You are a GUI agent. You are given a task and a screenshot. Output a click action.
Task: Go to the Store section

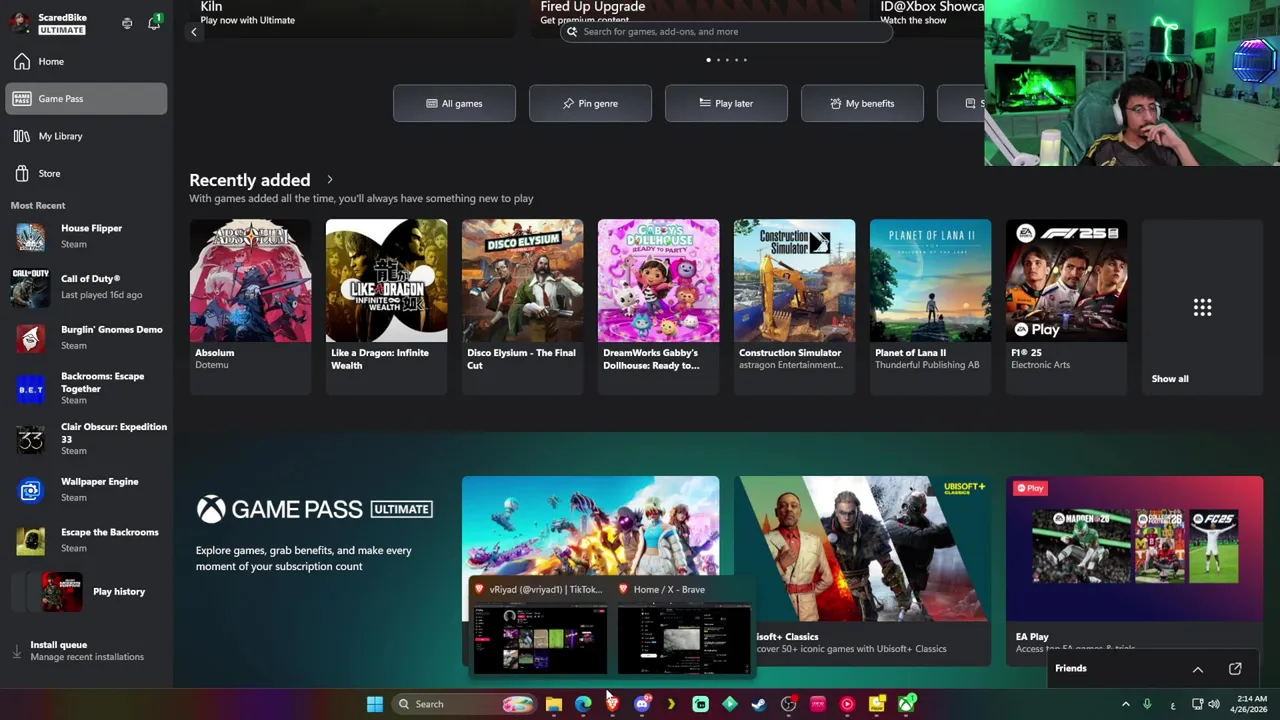coord(86,174)
